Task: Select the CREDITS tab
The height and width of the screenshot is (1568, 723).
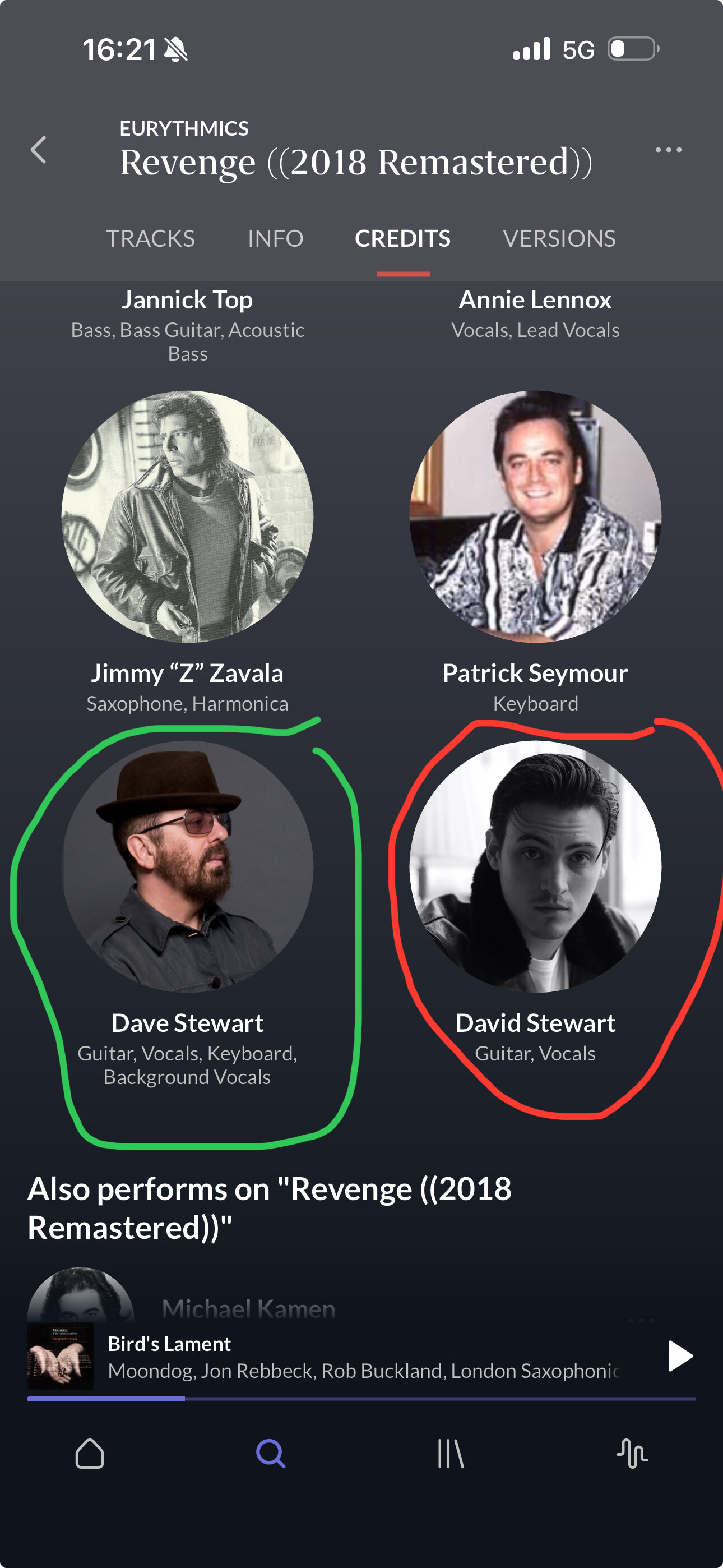Action: 403,238
